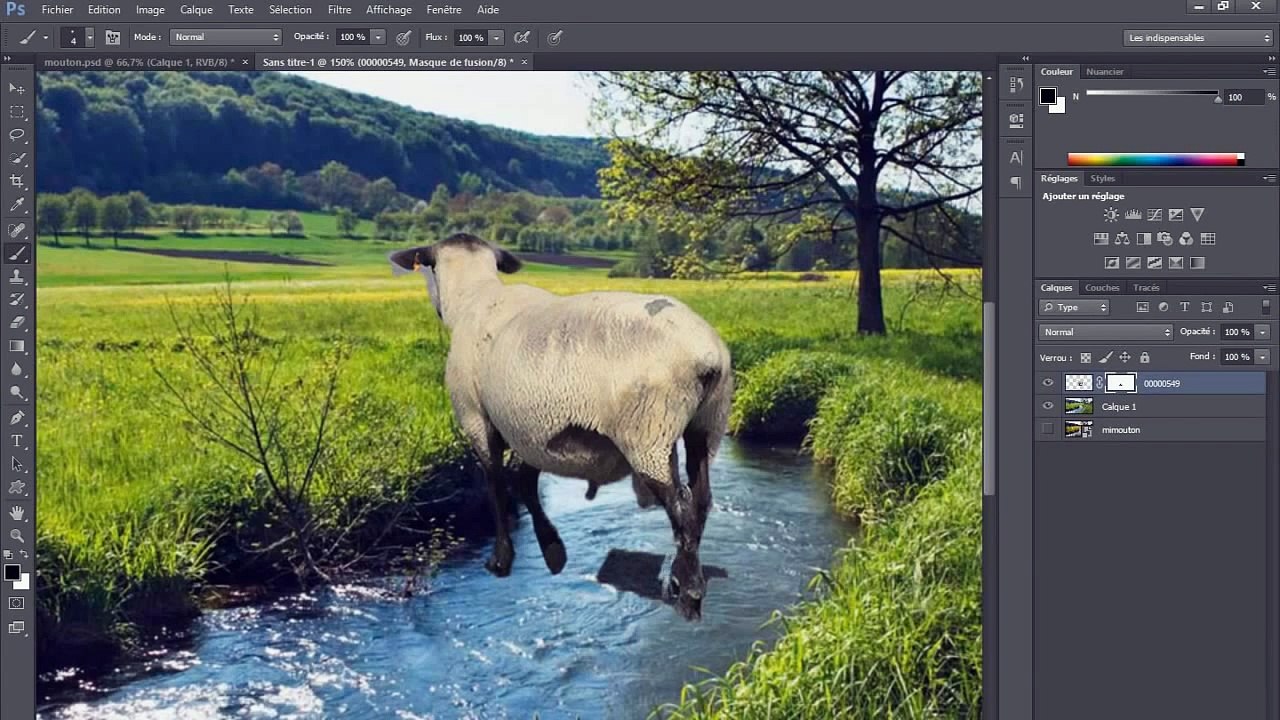Select the Rectangular Marquee tool
The height and width of the screenshot is (720, 1280).
coord(17,112)
